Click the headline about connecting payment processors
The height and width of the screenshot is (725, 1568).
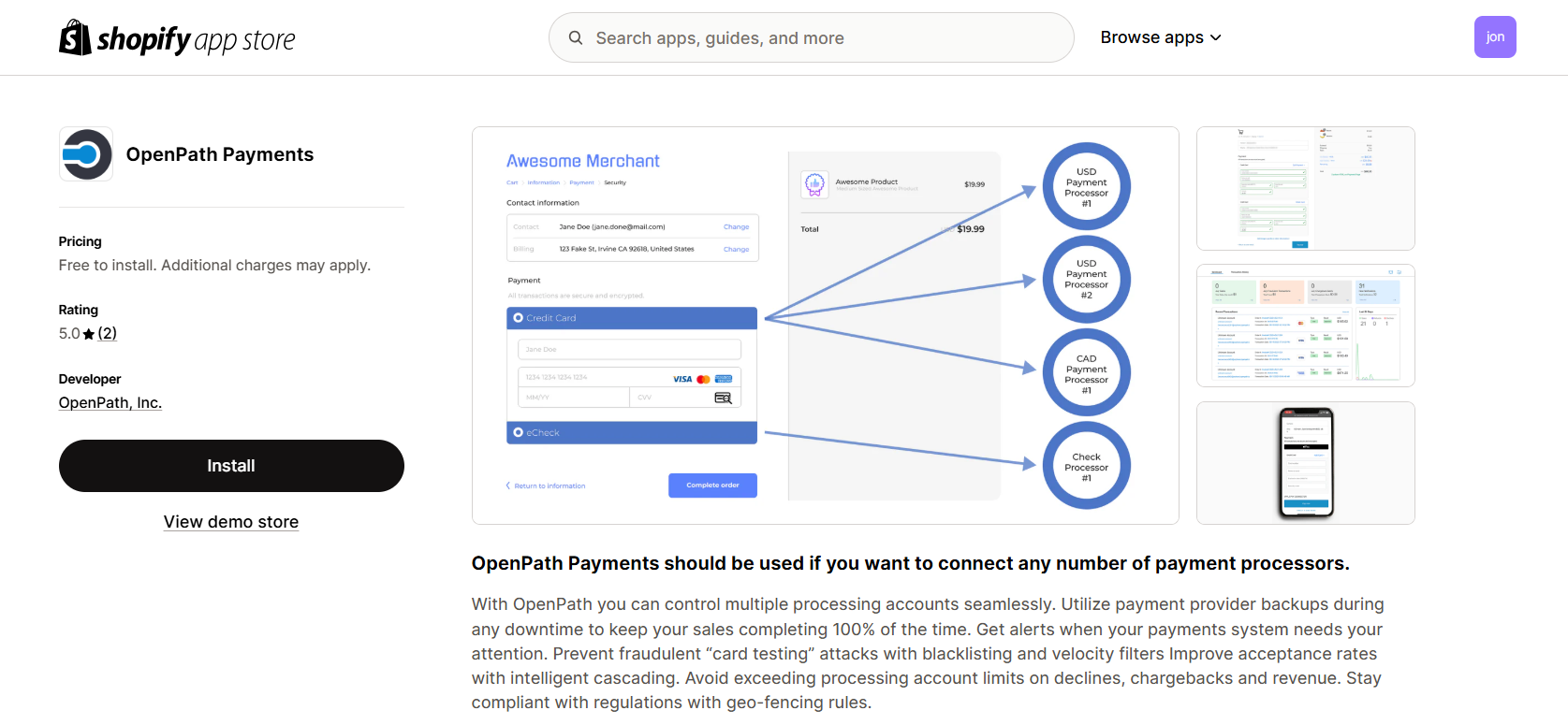pos(911,563)
